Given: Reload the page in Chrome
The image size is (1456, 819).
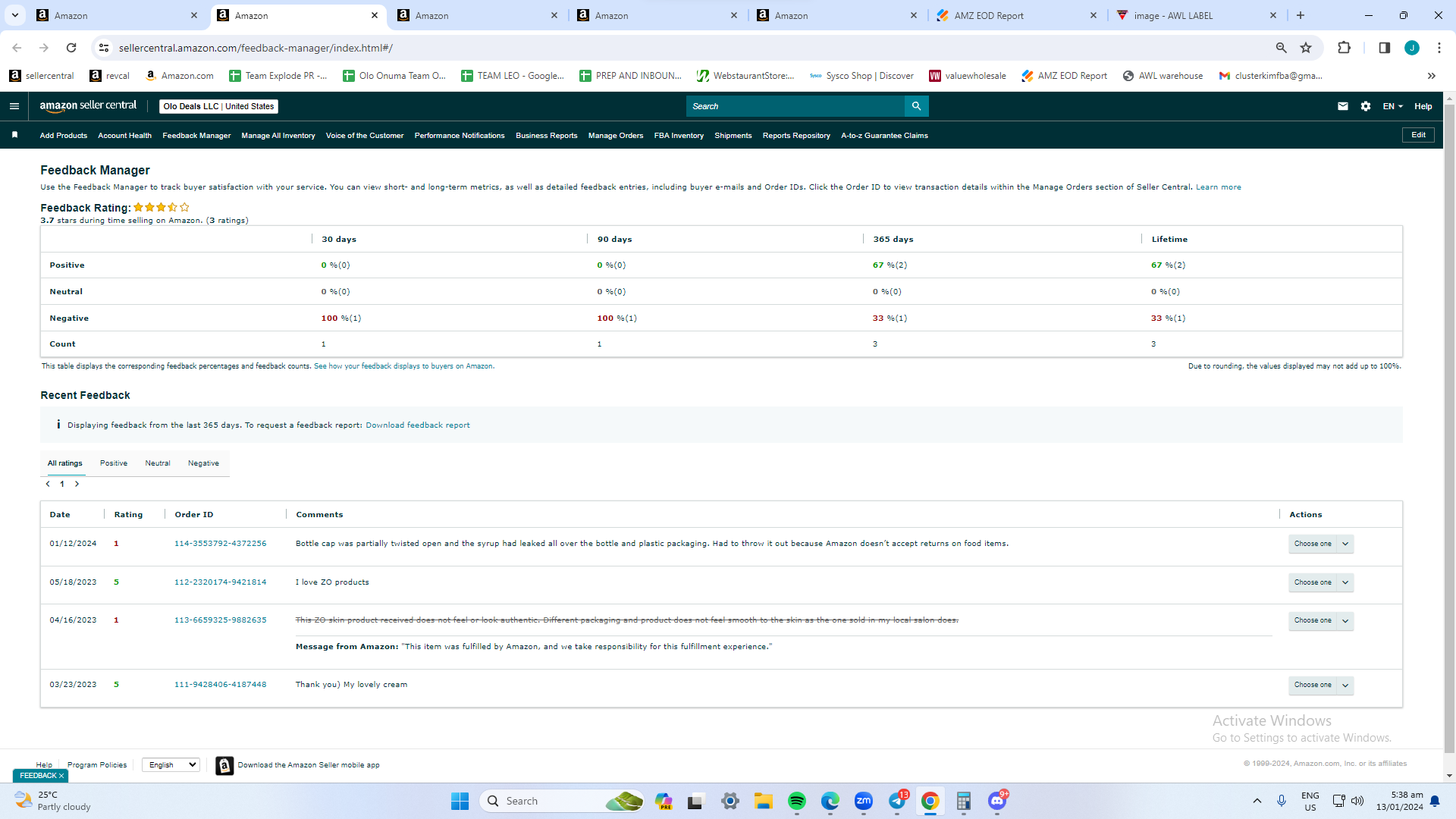Looking at the screenshot, I should click(x=71, y=48).
